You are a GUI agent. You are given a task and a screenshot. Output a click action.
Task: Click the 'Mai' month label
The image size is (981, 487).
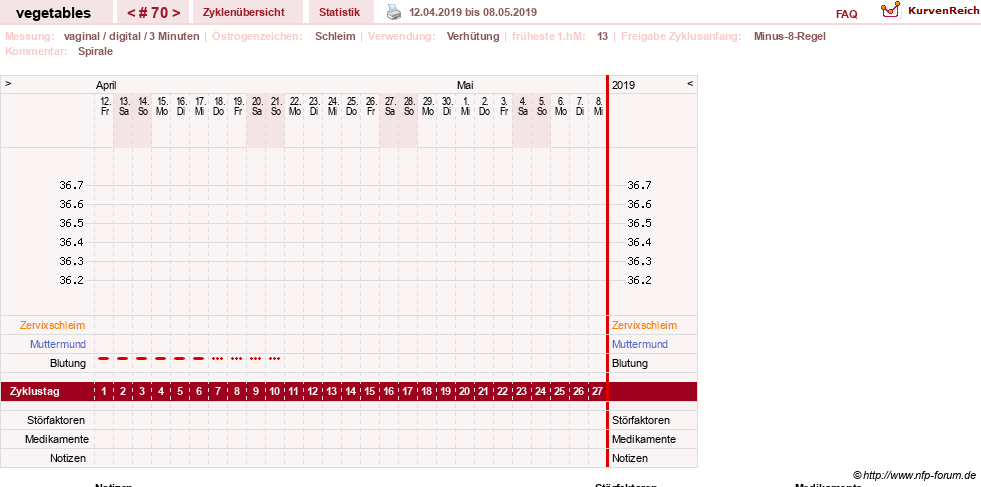[465, 85]
